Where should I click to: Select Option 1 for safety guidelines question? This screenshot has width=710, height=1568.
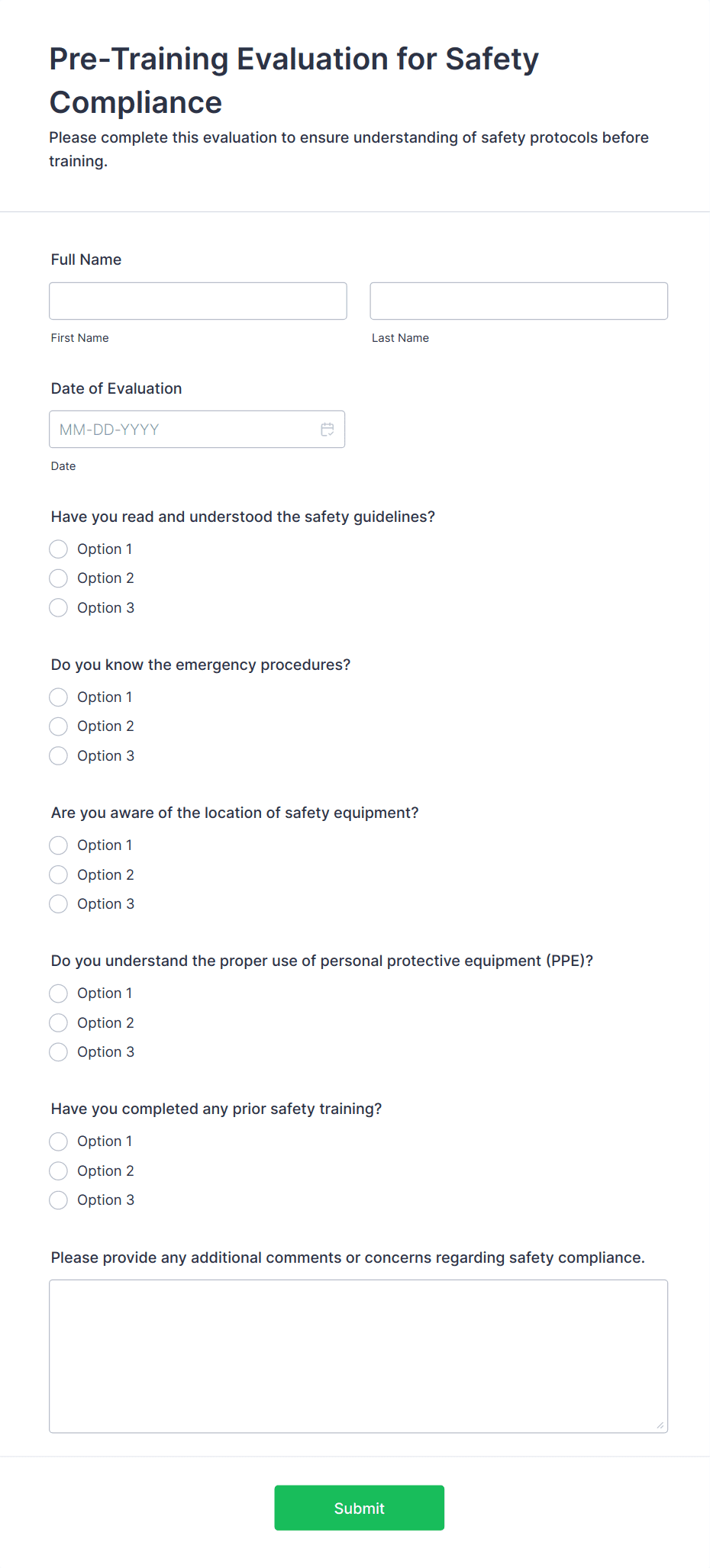pos(58,549)
